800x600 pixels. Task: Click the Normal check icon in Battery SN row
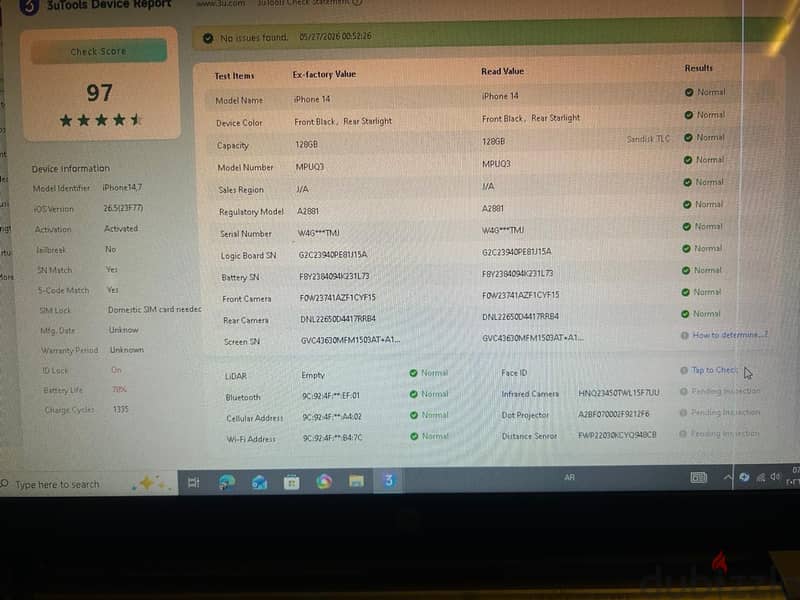coord(686,270)
